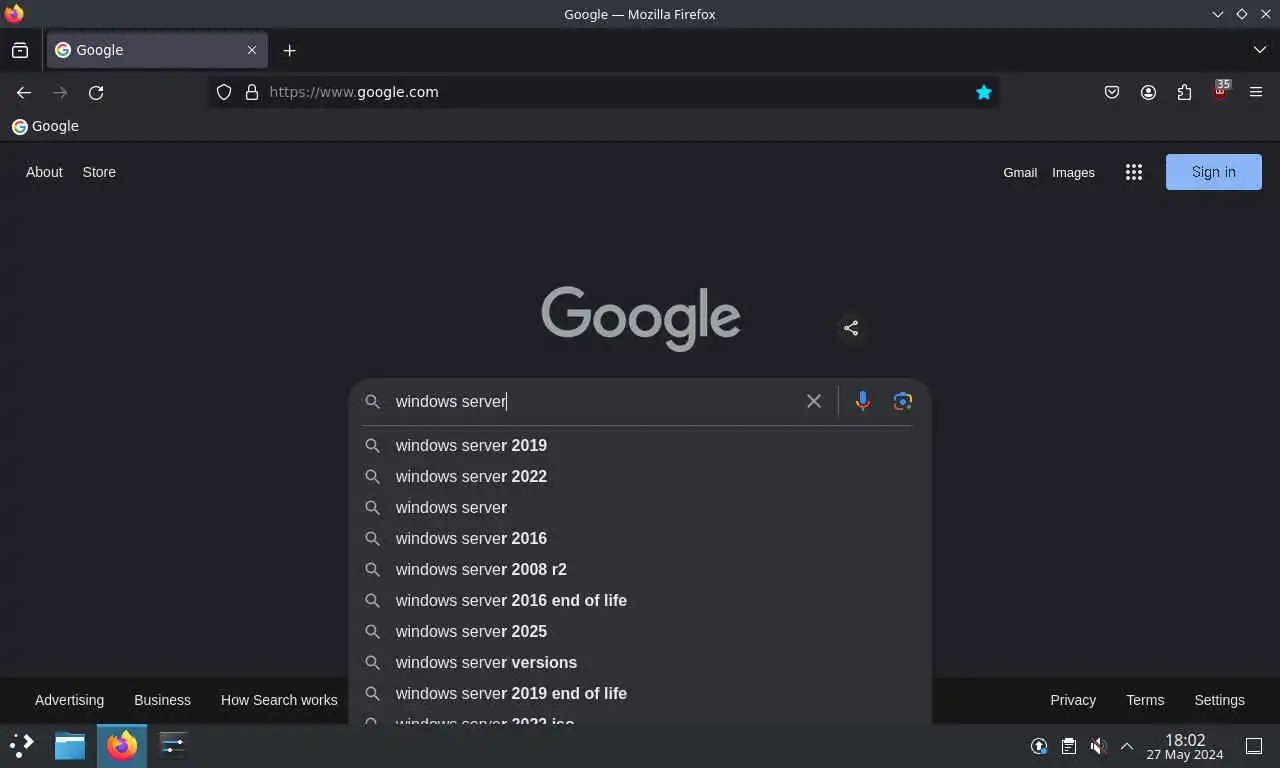Viewport: 1280px width, 768px height.
Task: Open the Advertising footer link
Action: [69, 700]
